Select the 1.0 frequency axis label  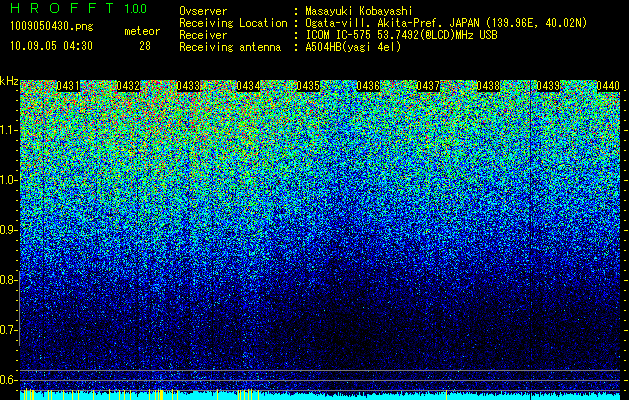coord(8,180)
